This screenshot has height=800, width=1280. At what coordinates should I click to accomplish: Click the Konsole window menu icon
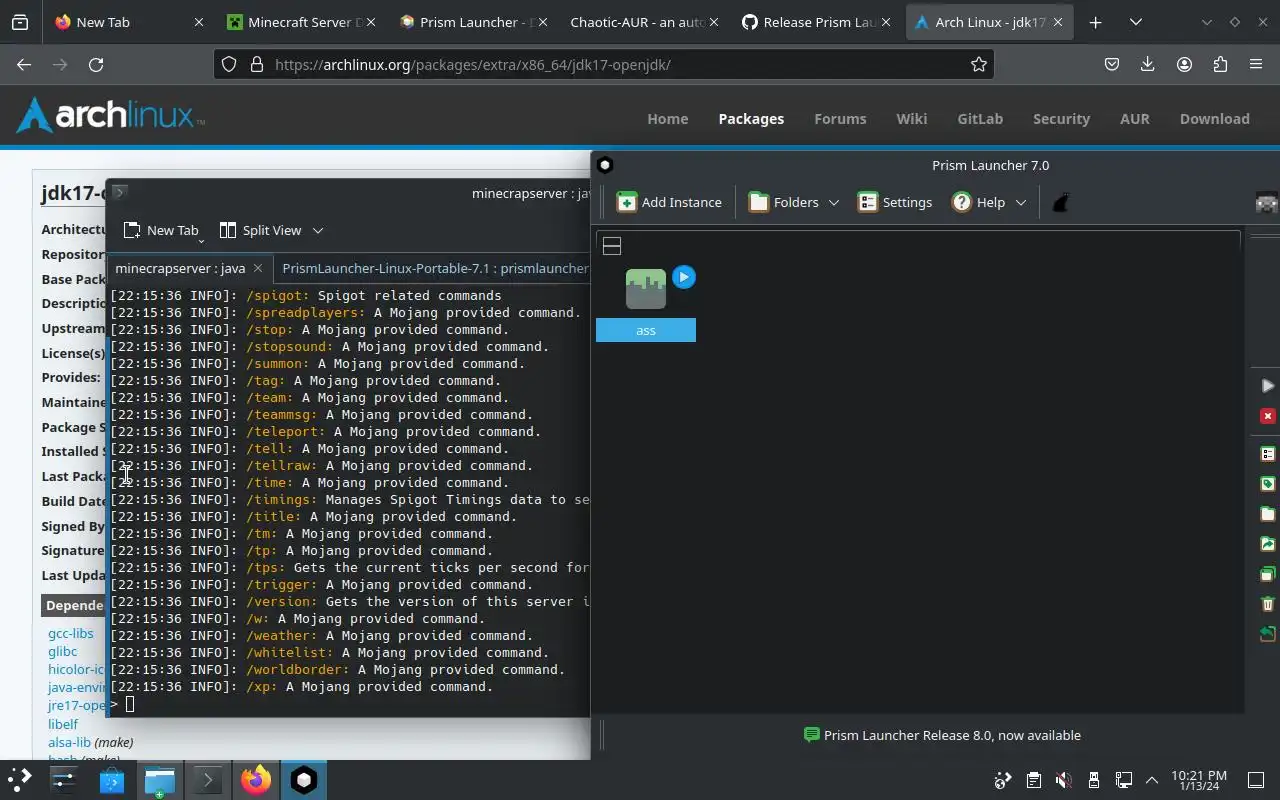(118, 192)
